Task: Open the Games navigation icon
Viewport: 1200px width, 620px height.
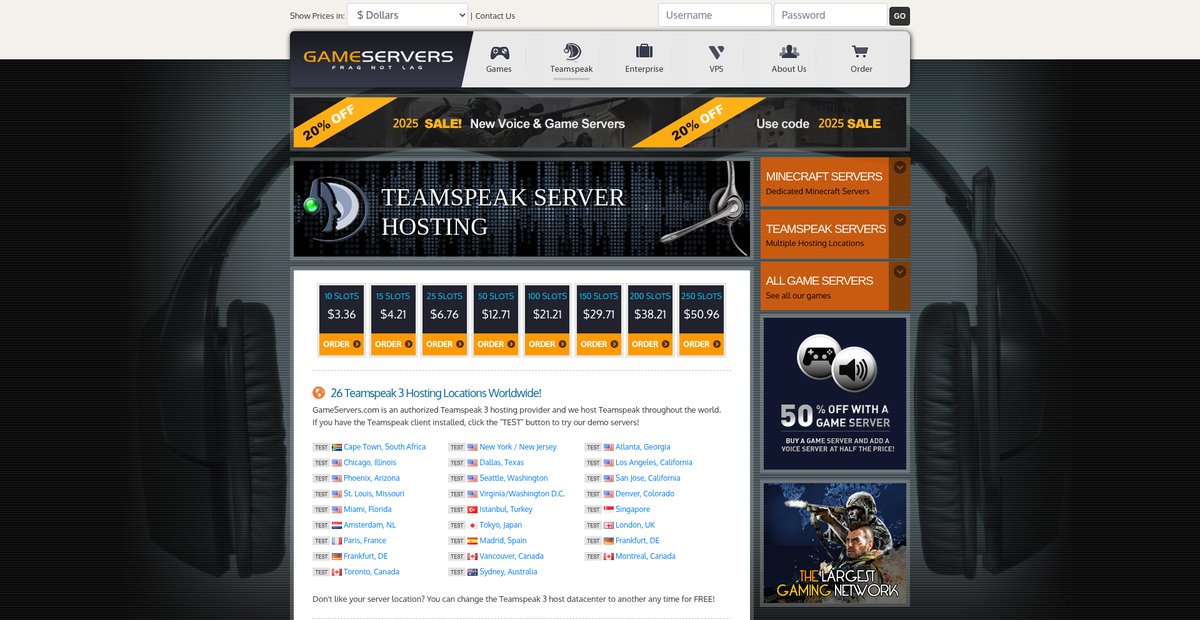Action: click(498, 53)
